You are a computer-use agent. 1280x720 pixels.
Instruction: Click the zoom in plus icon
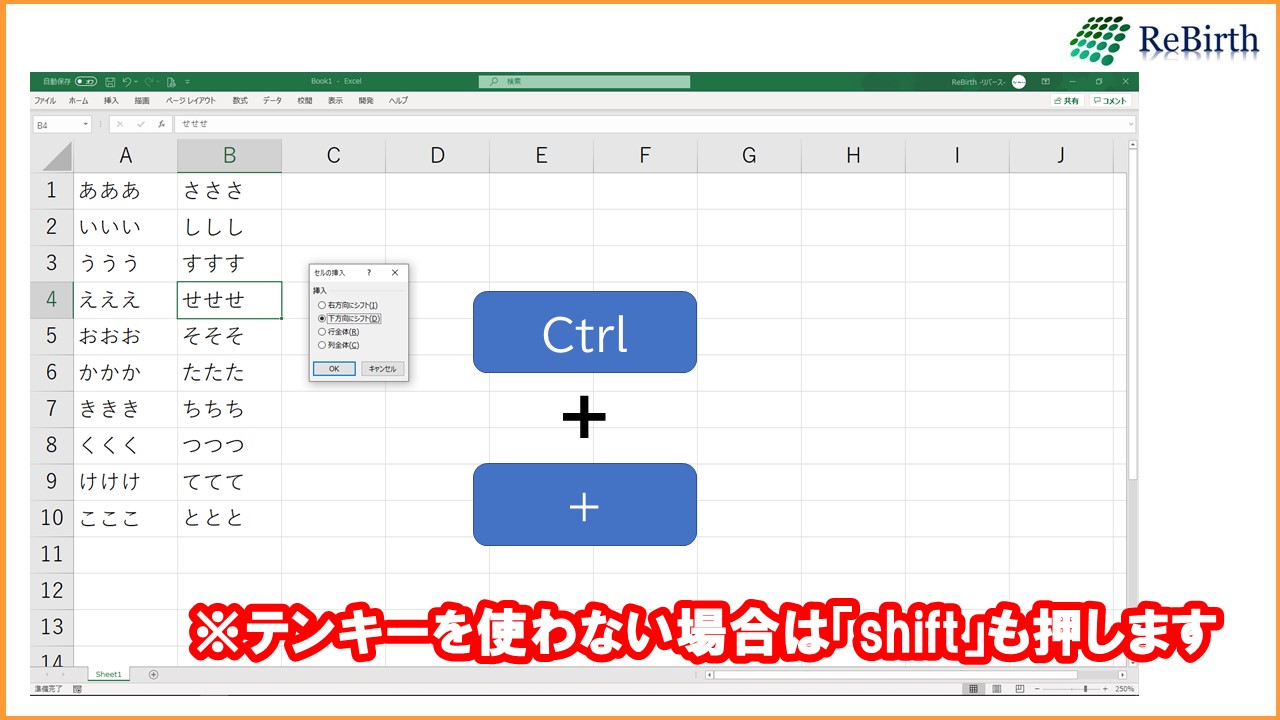pyautogui.click(x=1105, y=689)
